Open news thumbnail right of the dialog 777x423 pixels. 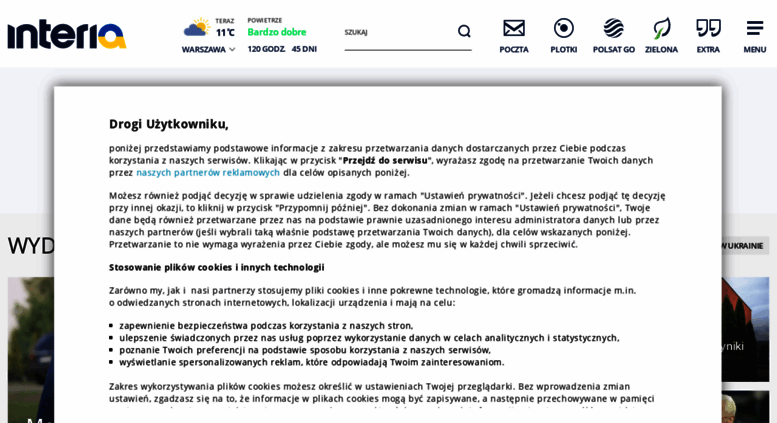coord(745,329)
